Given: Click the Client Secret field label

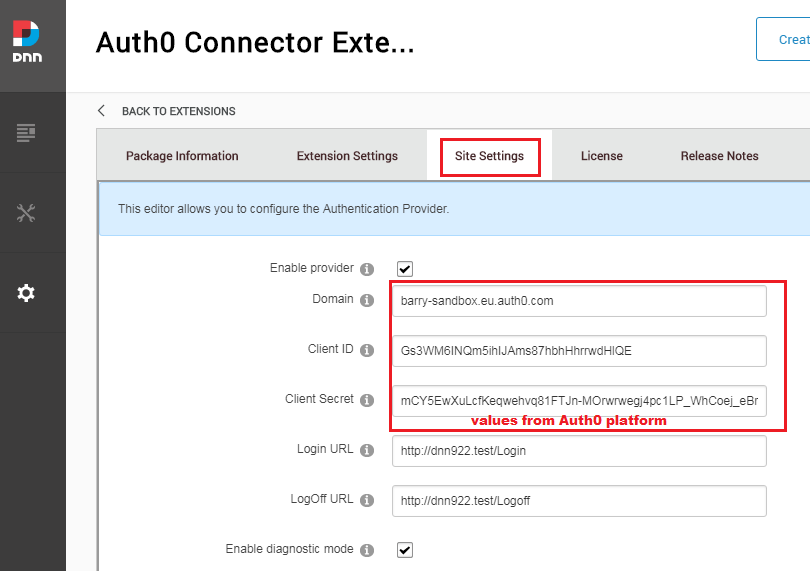Looking at the screenshot, I should 319,399.
